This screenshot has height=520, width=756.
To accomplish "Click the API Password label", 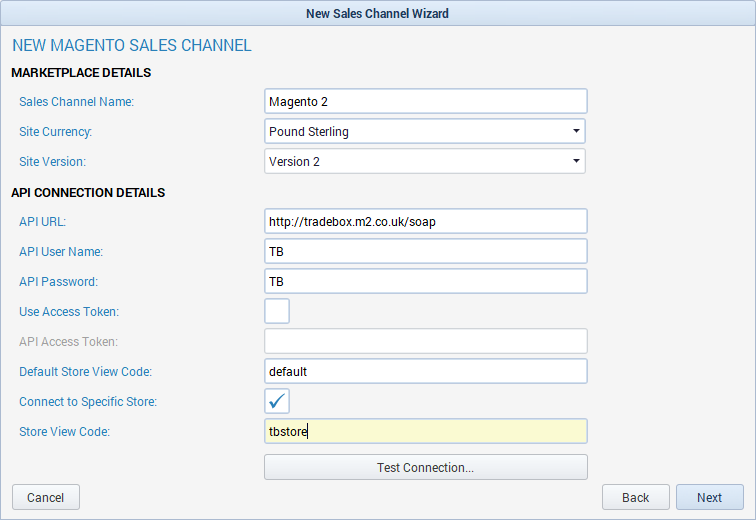I will click(x=58, y=281).
